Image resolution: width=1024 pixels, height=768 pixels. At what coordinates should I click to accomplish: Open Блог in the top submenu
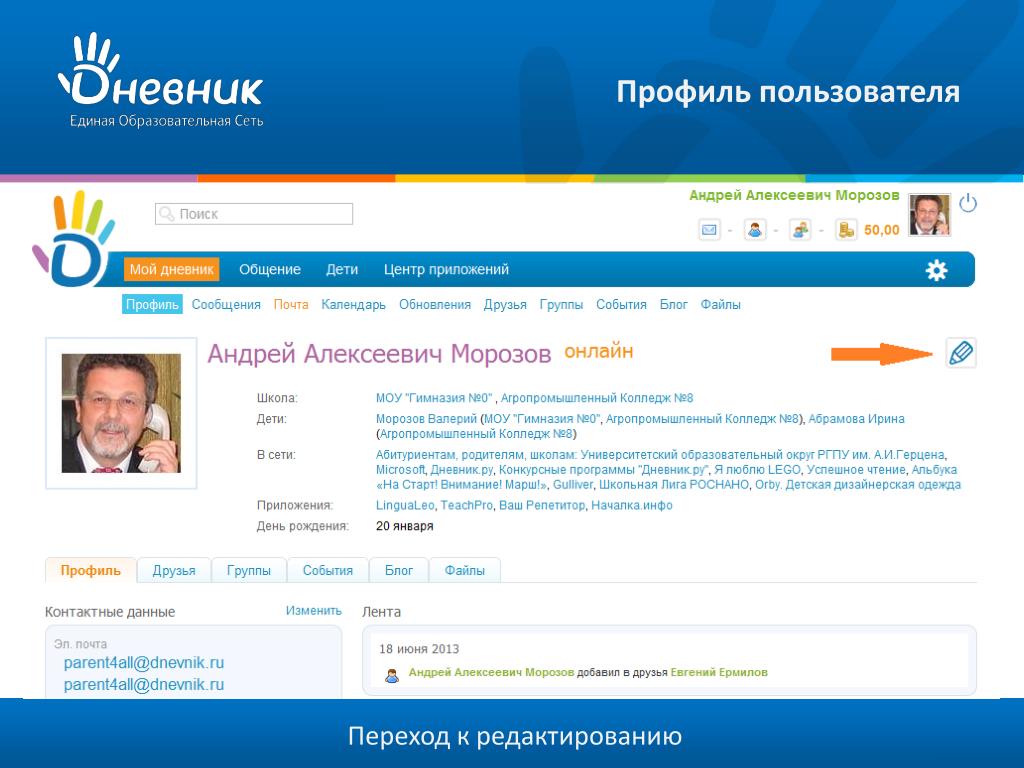tap(673, 304)
